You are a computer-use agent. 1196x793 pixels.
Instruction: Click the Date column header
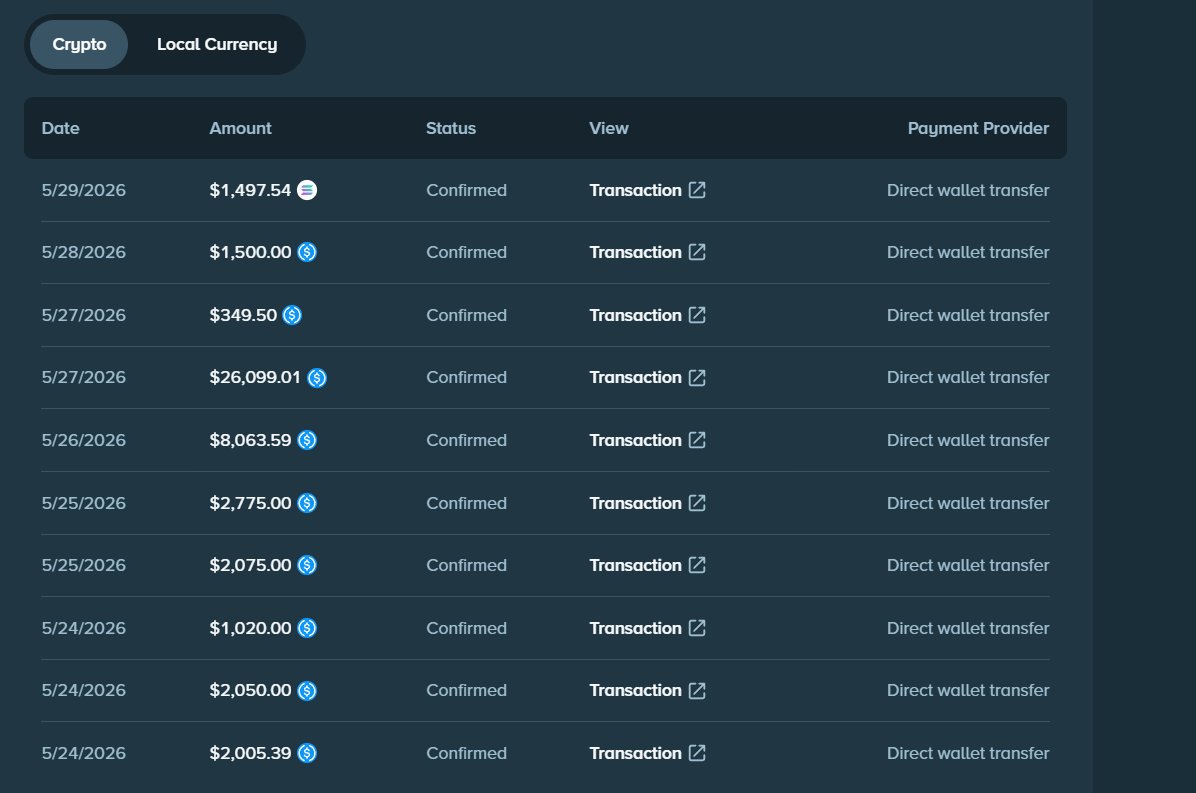click(x=60, y=128)
